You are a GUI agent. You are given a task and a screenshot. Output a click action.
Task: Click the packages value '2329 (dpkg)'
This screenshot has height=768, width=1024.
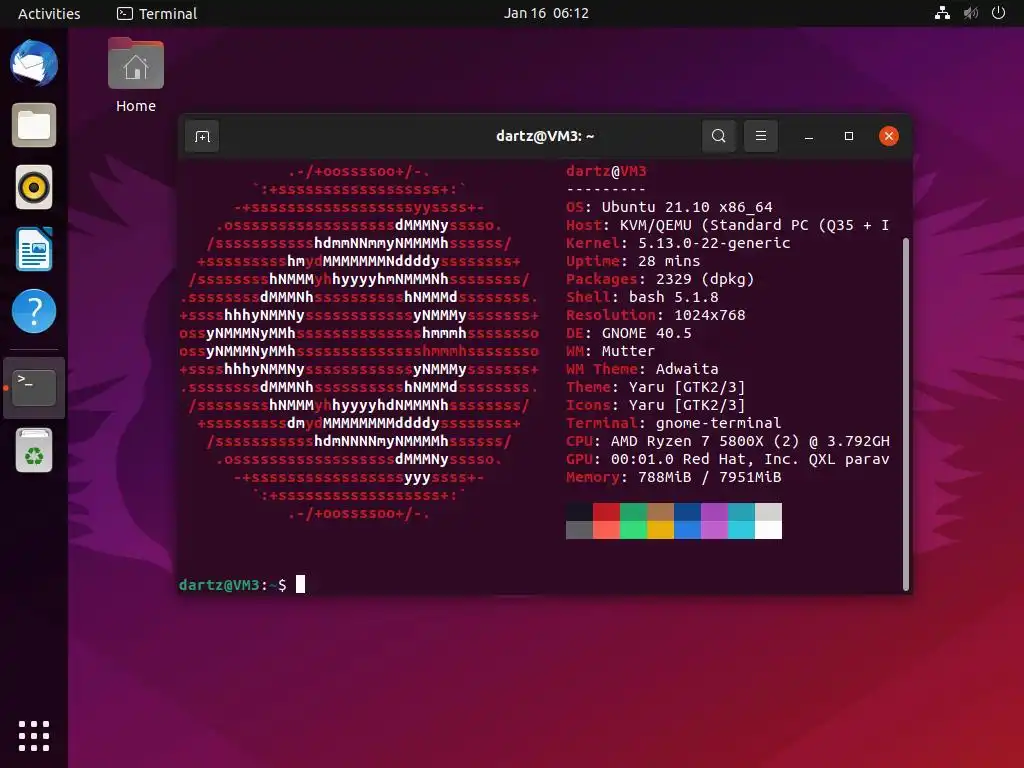pos(705,279)
